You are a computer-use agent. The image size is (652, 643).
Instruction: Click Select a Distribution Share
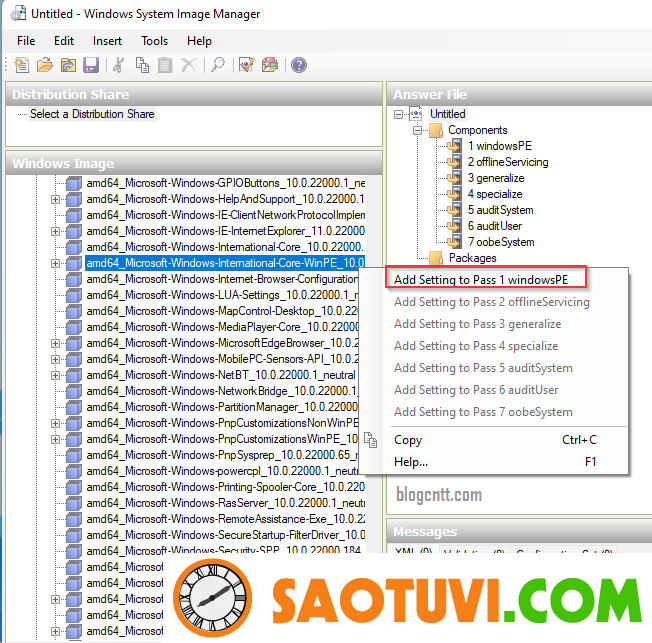click(92, 114)
